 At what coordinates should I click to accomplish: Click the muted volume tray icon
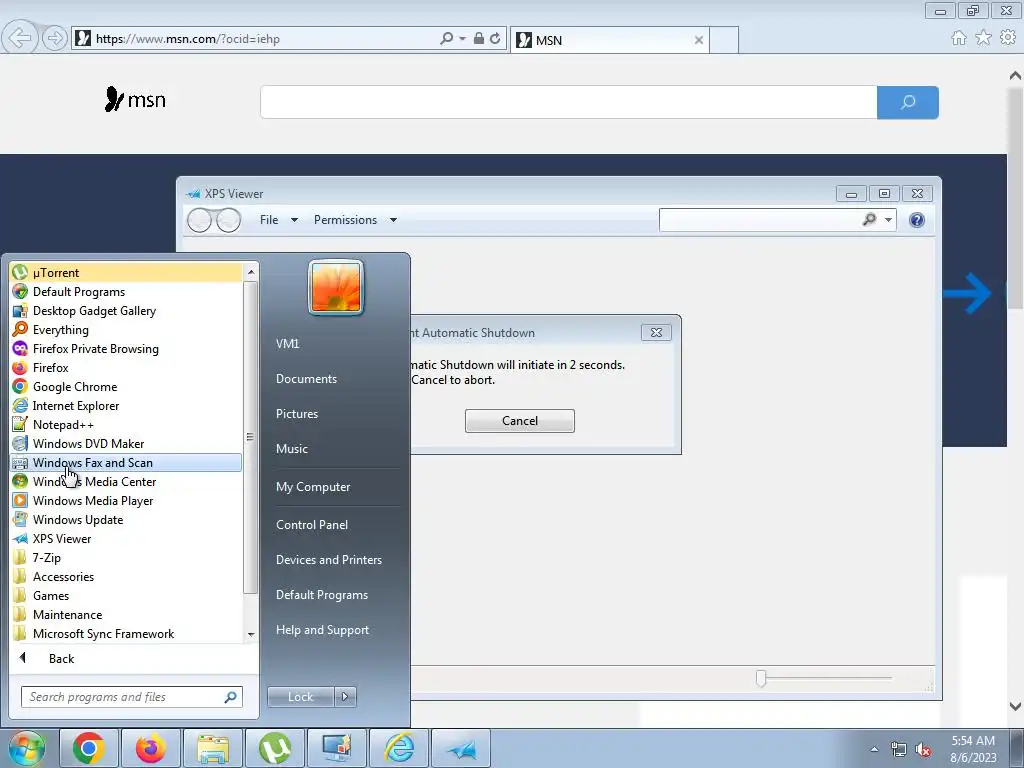[x=923, y=749]
